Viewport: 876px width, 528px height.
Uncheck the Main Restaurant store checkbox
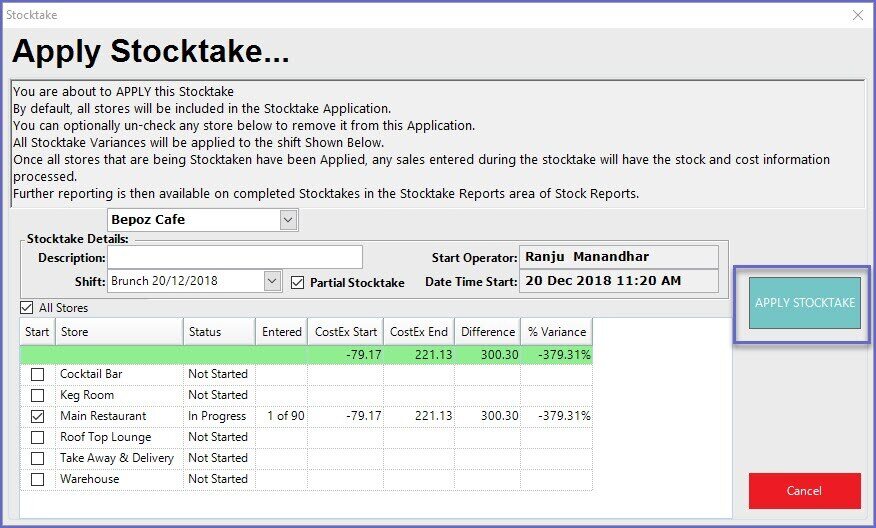pyautogui.click(x=37, y=416)
